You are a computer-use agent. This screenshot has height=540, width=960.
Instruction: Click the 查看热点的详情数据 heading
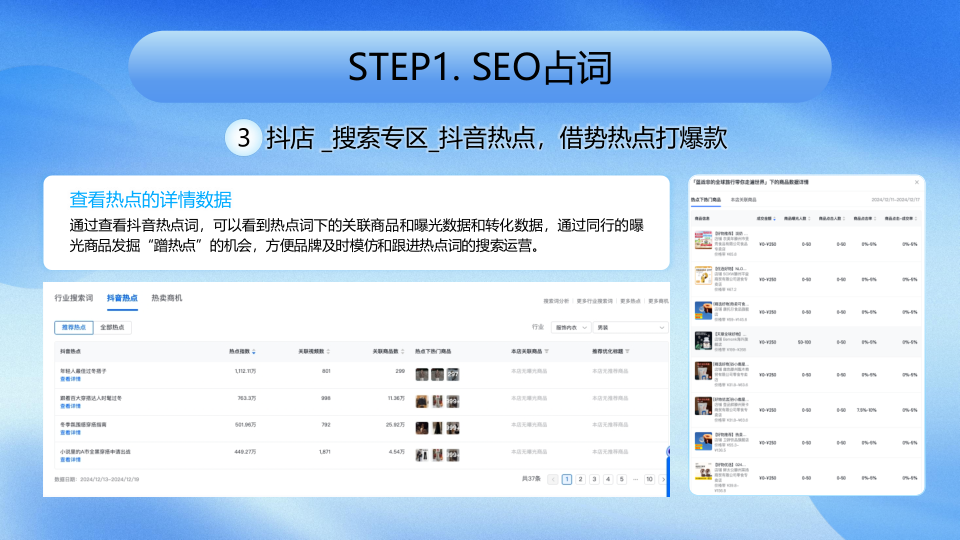tap(151, 200)
